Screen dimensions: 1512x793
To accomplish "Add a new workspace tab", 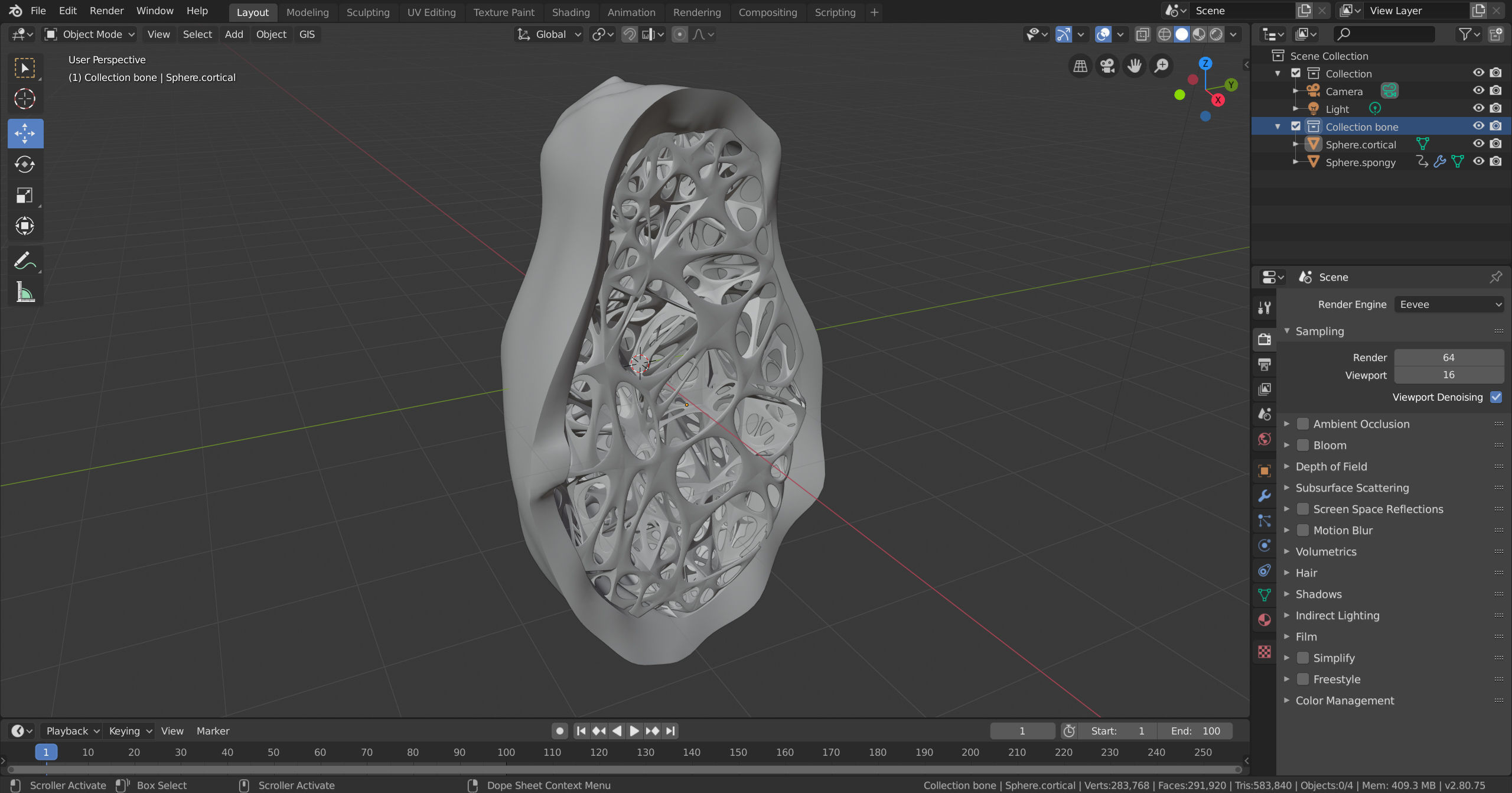I will tap(875, 12).
